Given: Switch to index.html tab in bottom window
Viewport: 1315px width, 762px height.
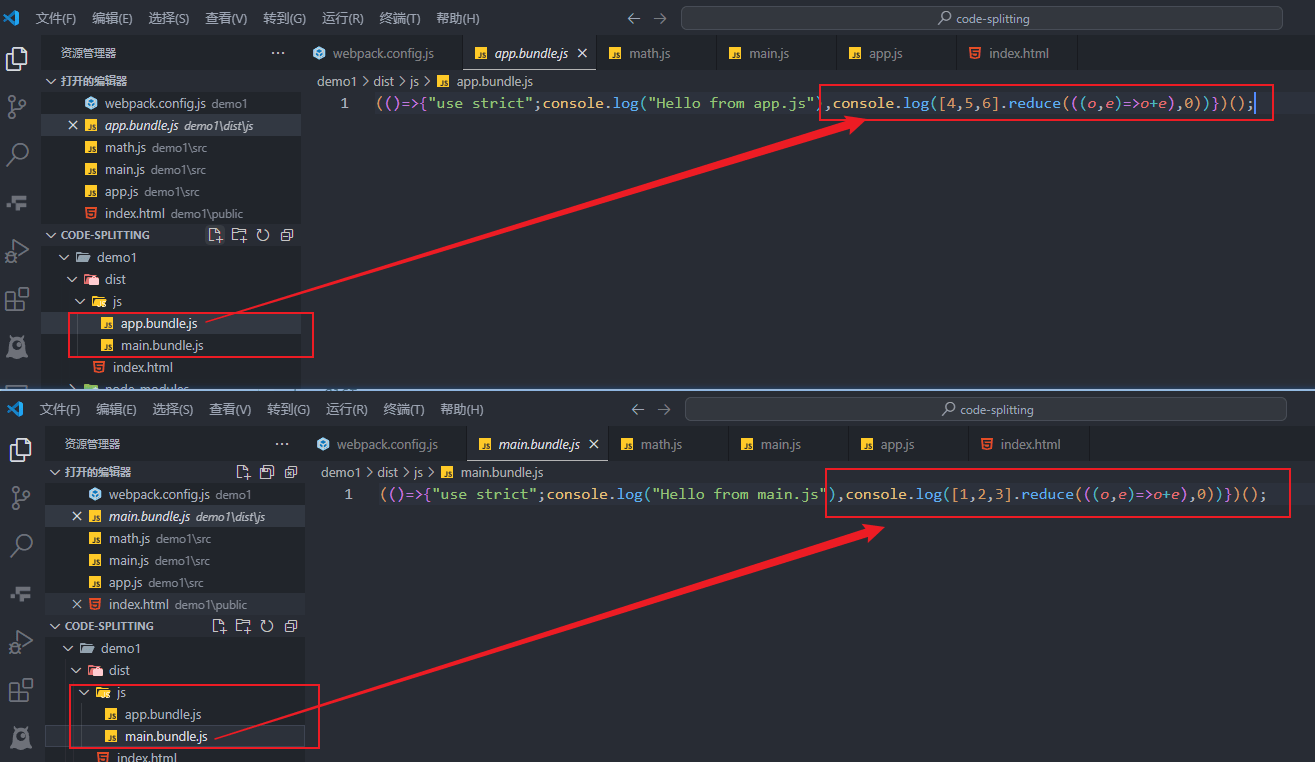Looking at the screenshot, I should [x=1029, y=444].
